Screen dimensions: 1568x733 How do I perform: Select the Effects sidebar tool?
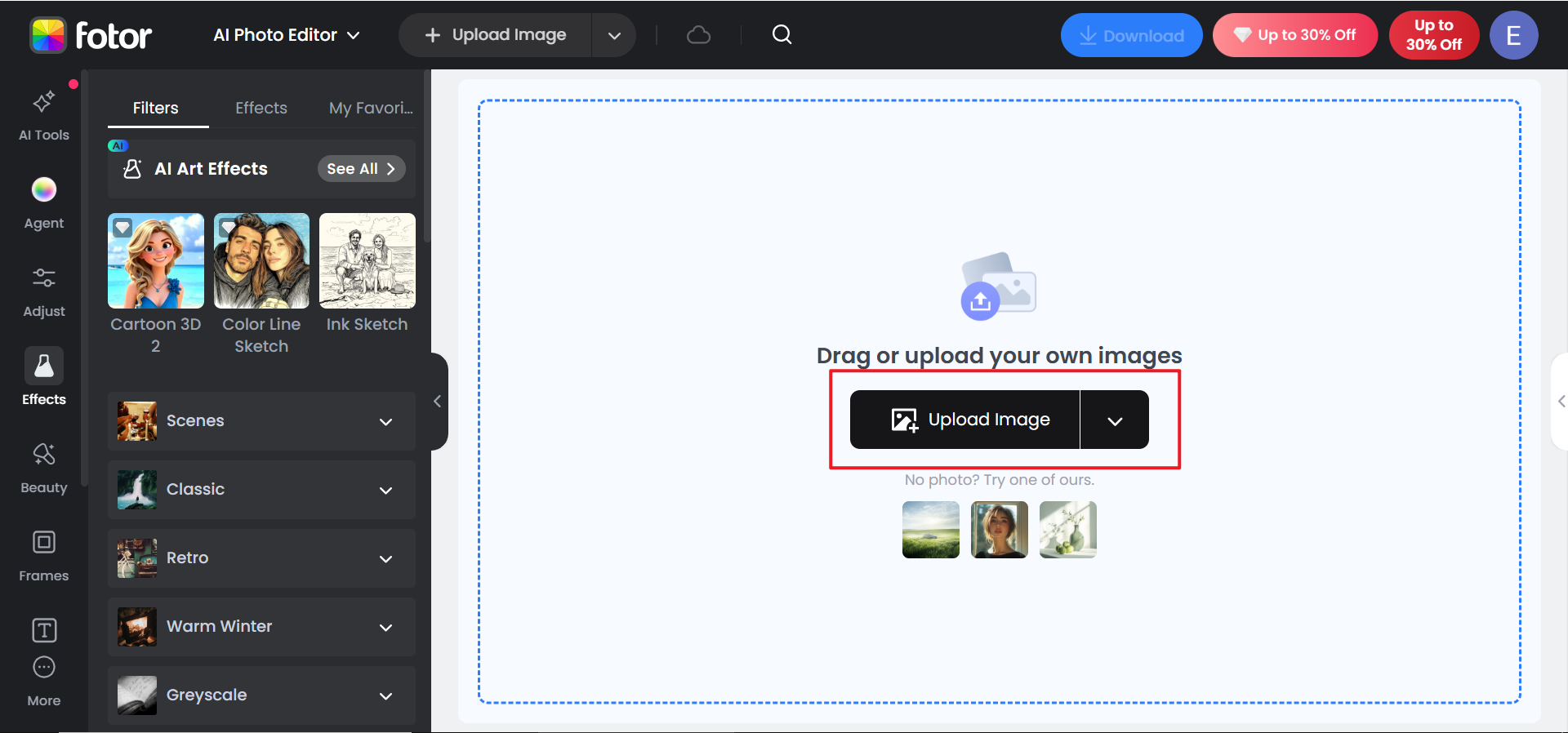[44, 377]
